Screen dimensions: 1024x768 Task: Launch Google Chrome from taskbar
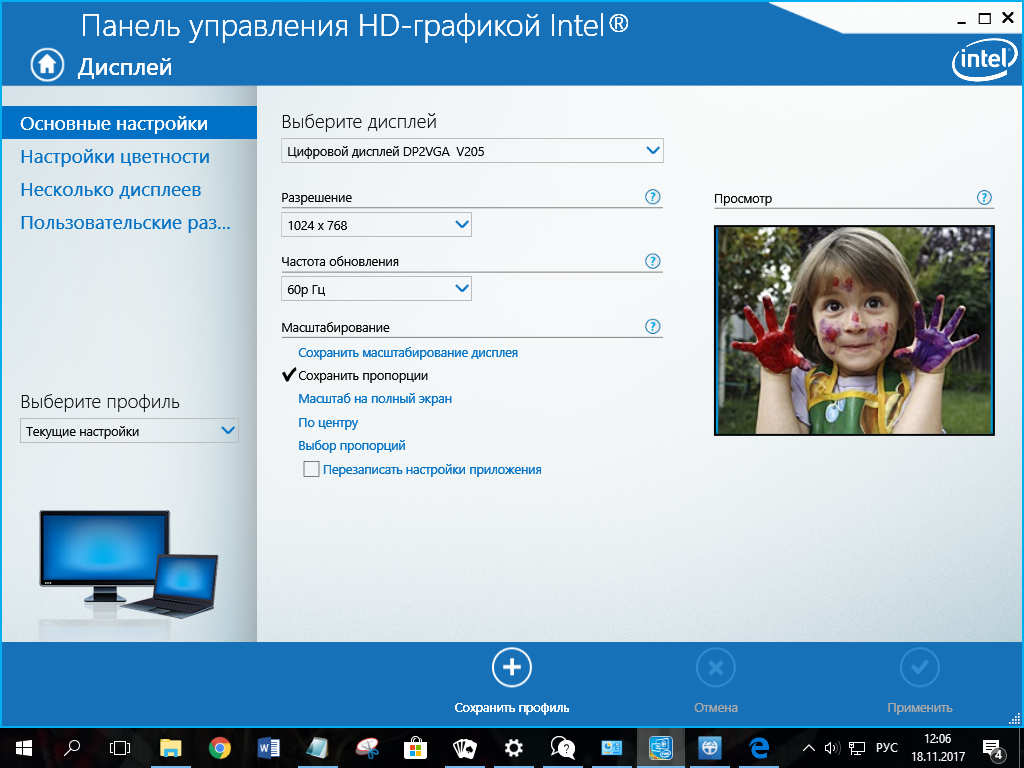click(219, 748)
